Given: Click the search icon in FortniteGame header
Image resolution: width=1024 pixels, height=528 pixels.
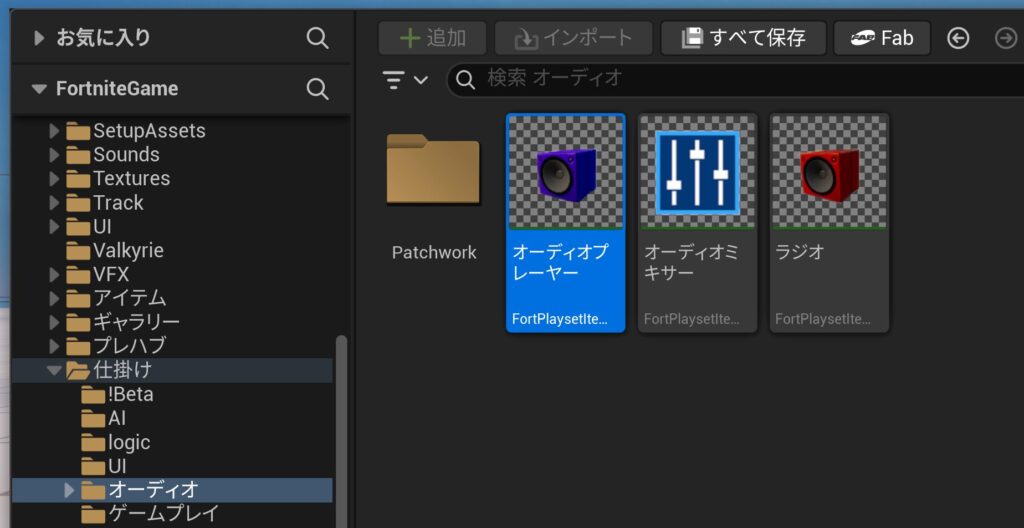Looking at the screenshot, I should (317, 89).
